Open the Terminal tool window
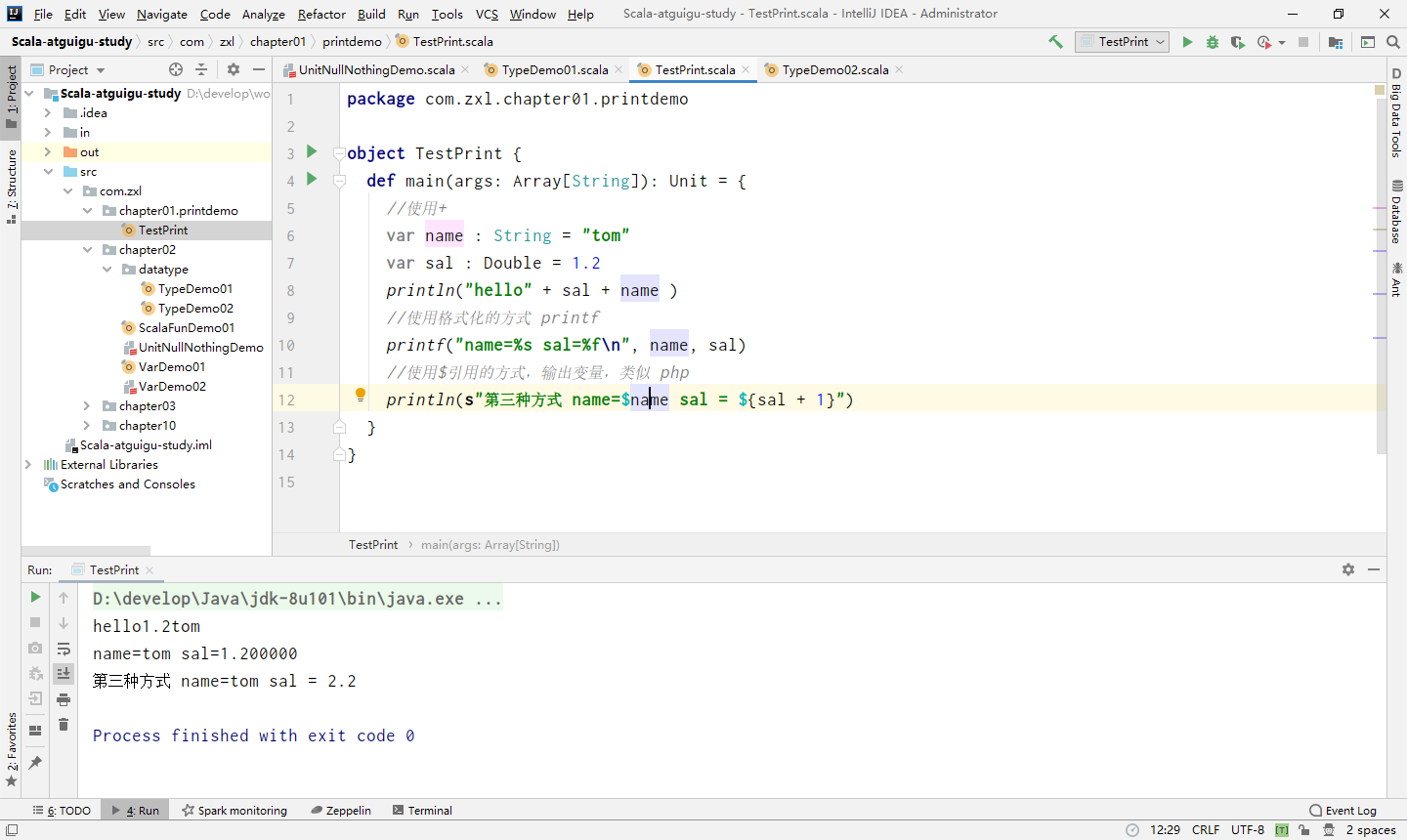The image size is (1407, 840). (423, 810)
